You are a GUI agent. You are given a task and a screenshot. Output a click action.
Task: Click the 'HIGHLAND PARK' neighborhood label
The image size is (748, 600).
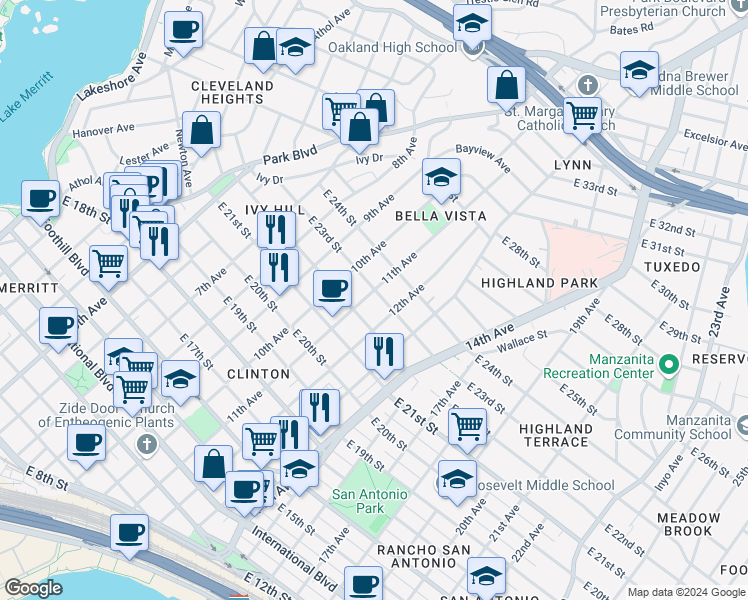(540, 283)
